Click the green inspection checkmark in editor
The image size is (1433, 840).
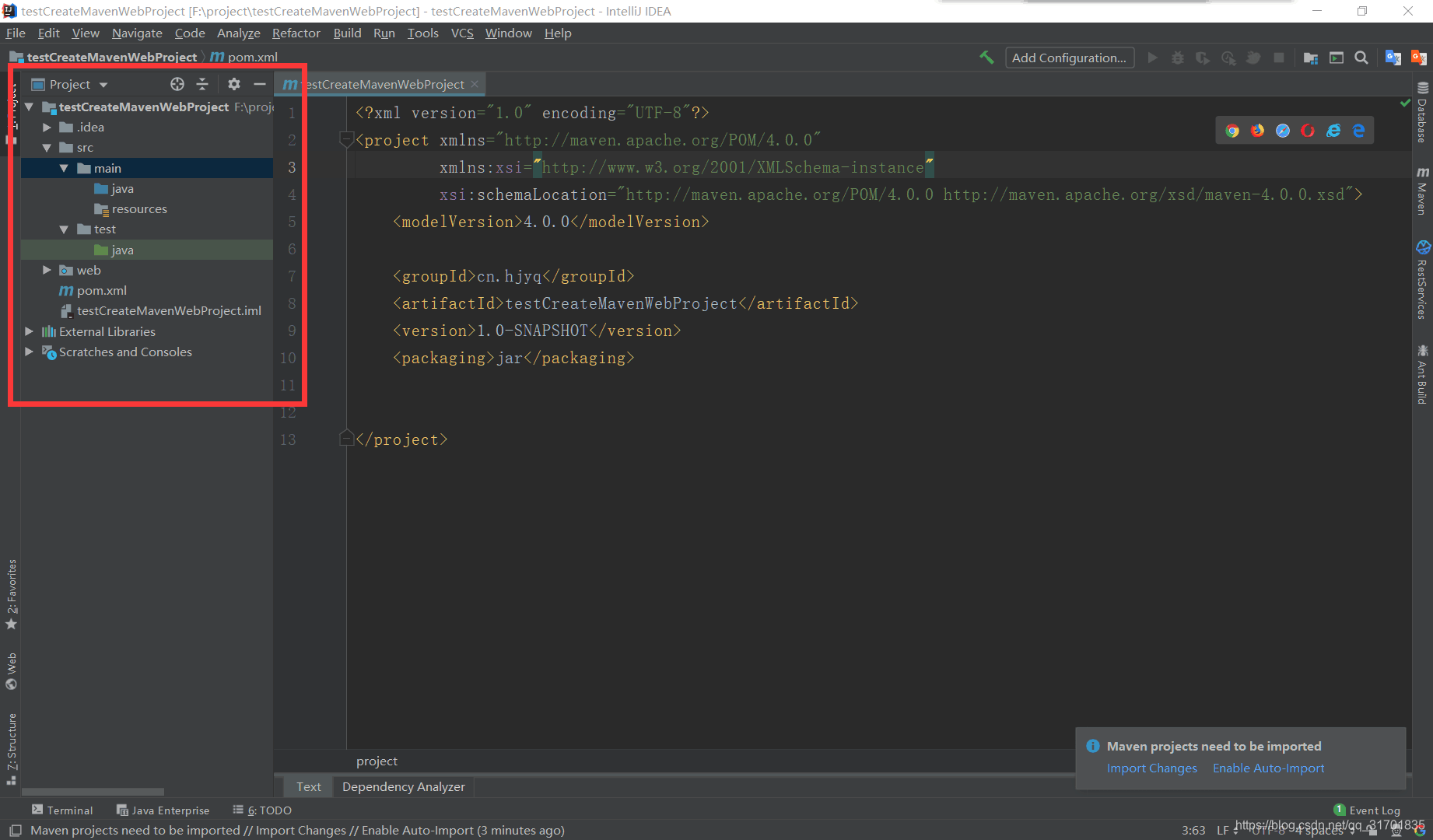[x=1405, y=103]
